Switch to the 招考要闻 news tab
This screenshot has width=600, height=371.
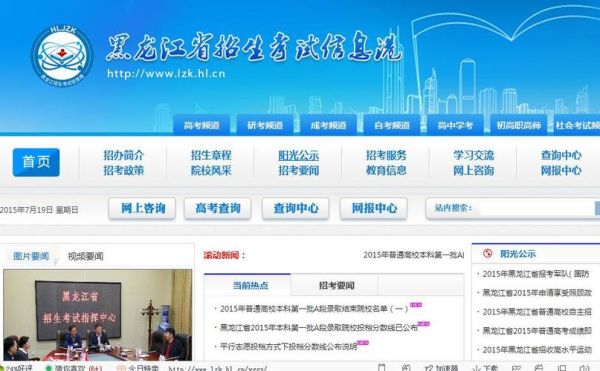[337, 285]
